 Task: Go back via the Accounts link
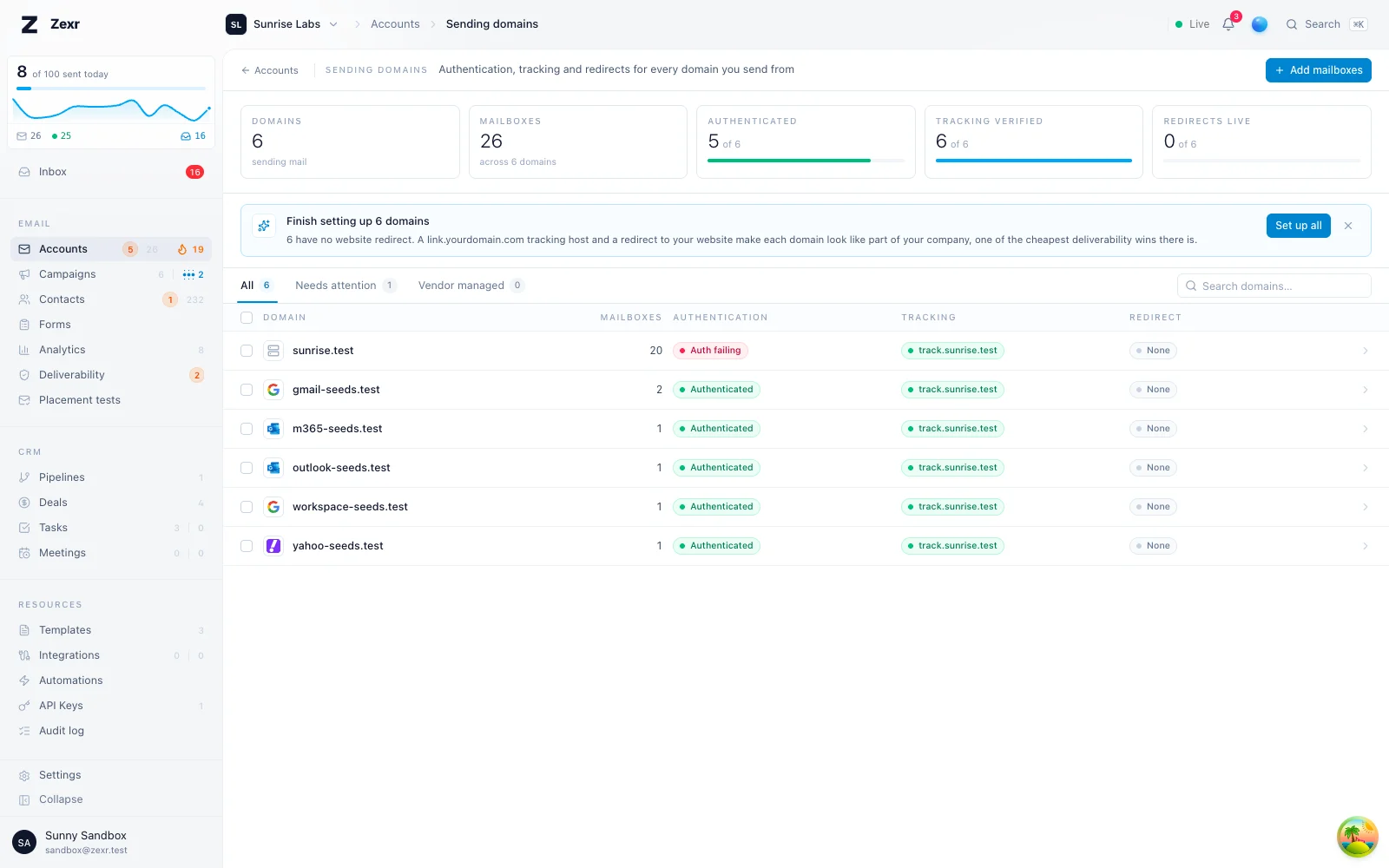coord(270,70)
